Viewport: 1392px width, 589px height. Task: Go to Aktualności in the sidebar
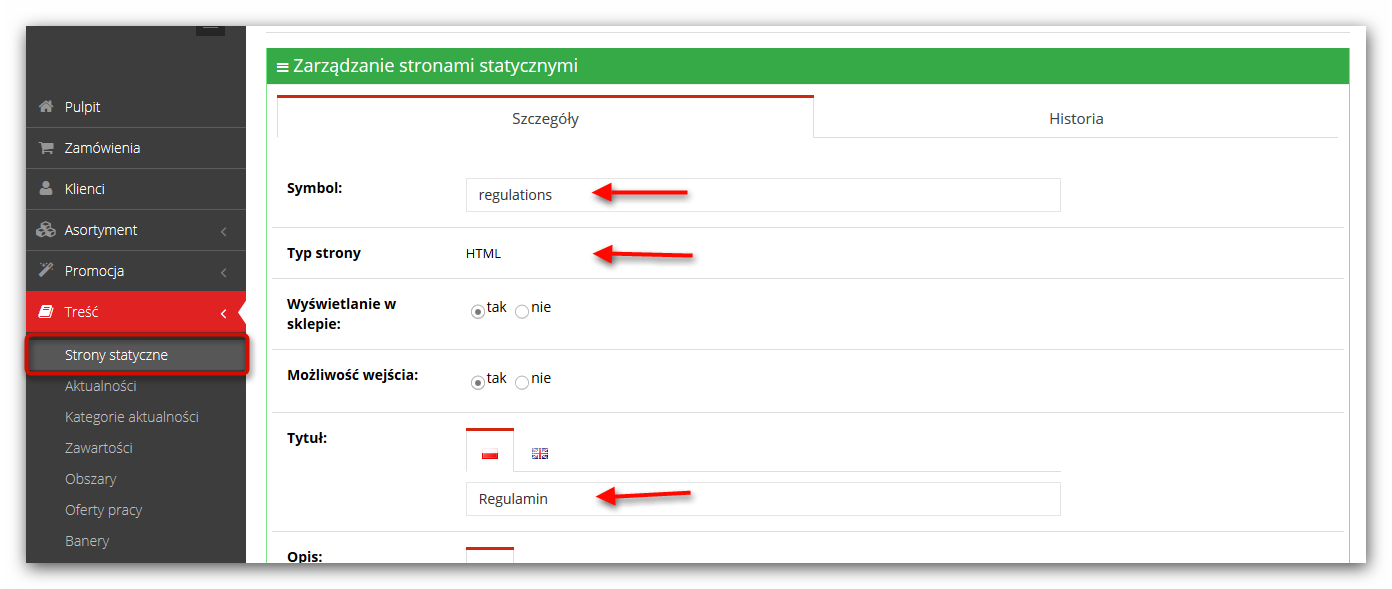tap(101, 386)
